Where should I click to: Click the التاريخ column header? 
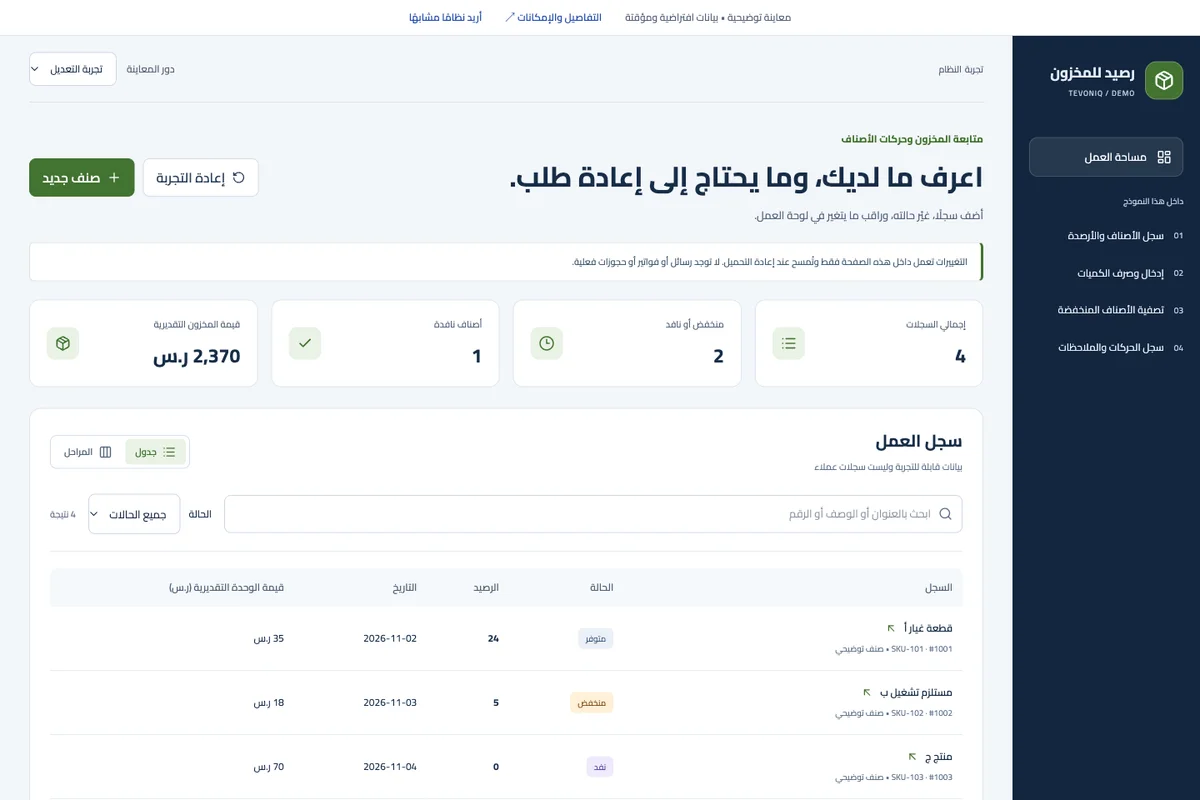pos(404,588)
